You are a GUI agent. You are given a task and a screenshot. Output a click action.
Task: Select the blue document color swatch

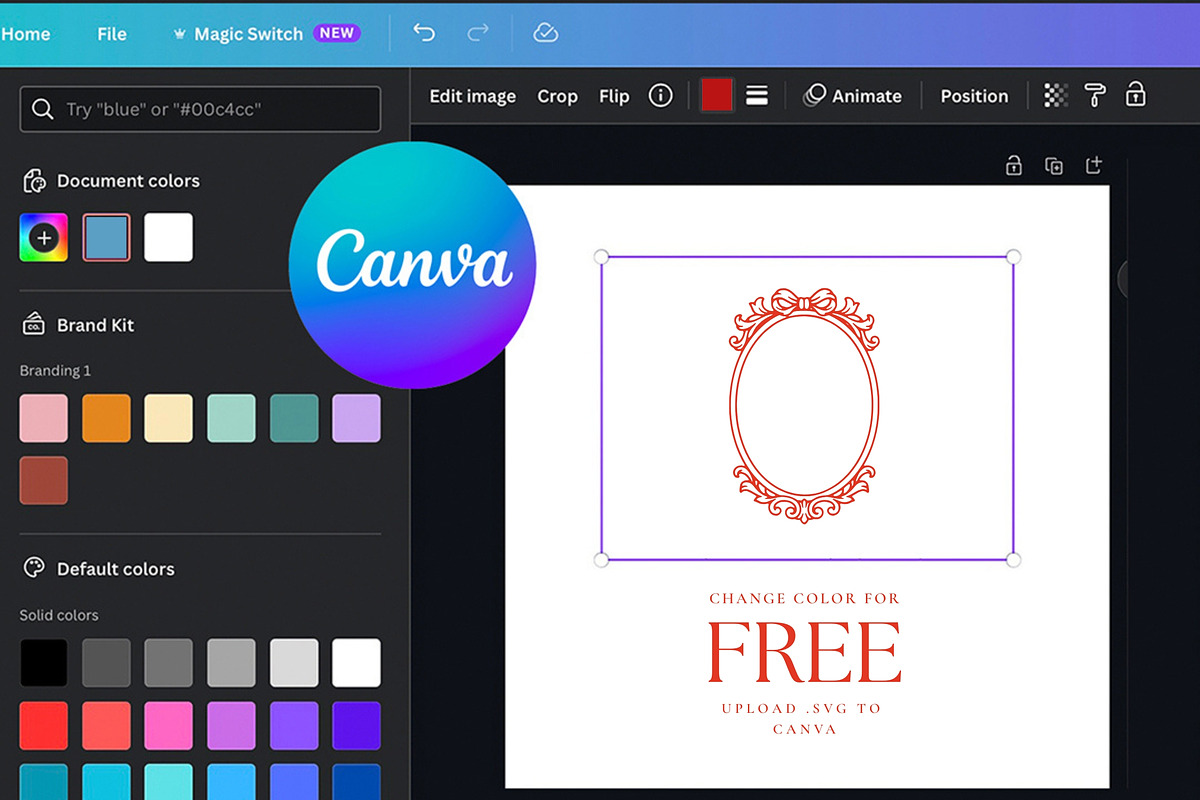pos(106,238)
